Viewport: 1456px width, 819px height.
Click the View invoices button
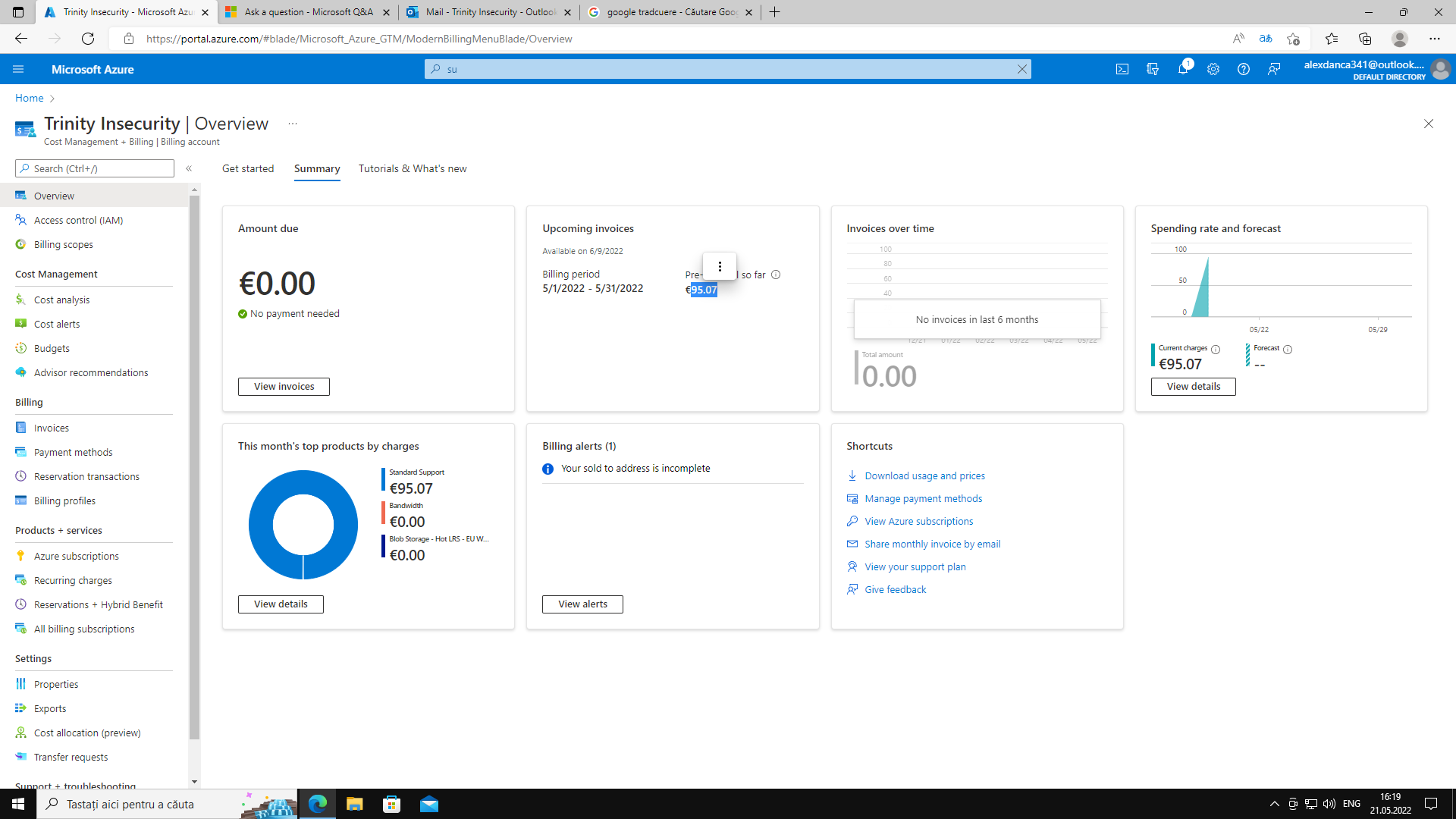pyautogui.click(x=284, y=387)
